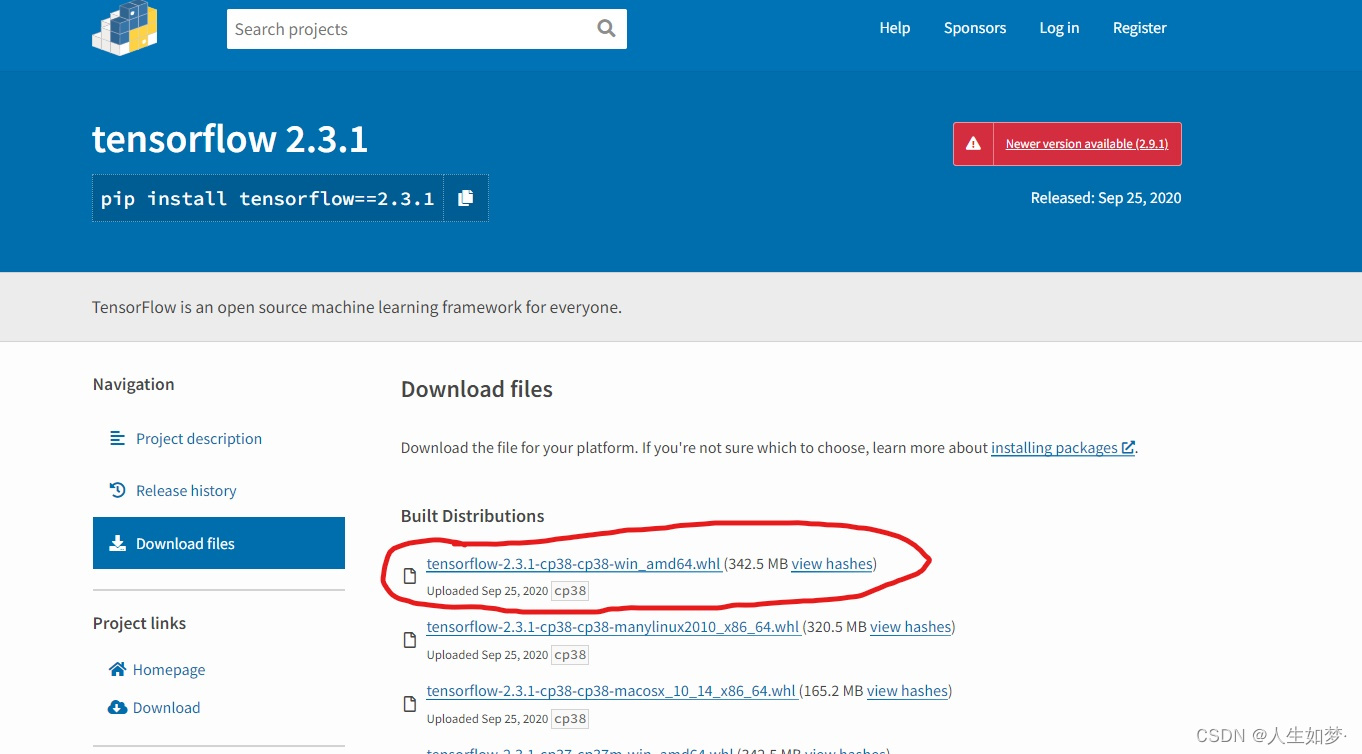Screen dimensions: 1362x754
Task: Click the cp38 tag under manylinux2010 wheel
Action: coord(570,655)
